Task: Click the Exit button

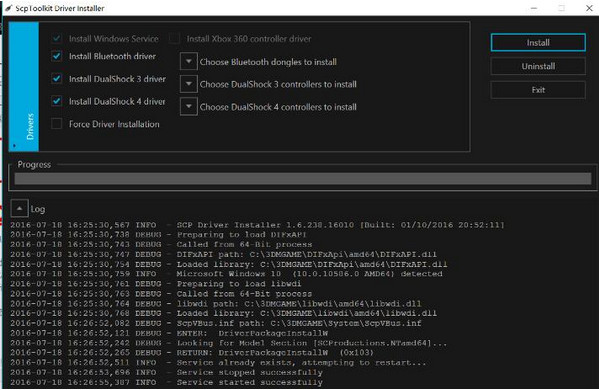Action: pos(538,90)
